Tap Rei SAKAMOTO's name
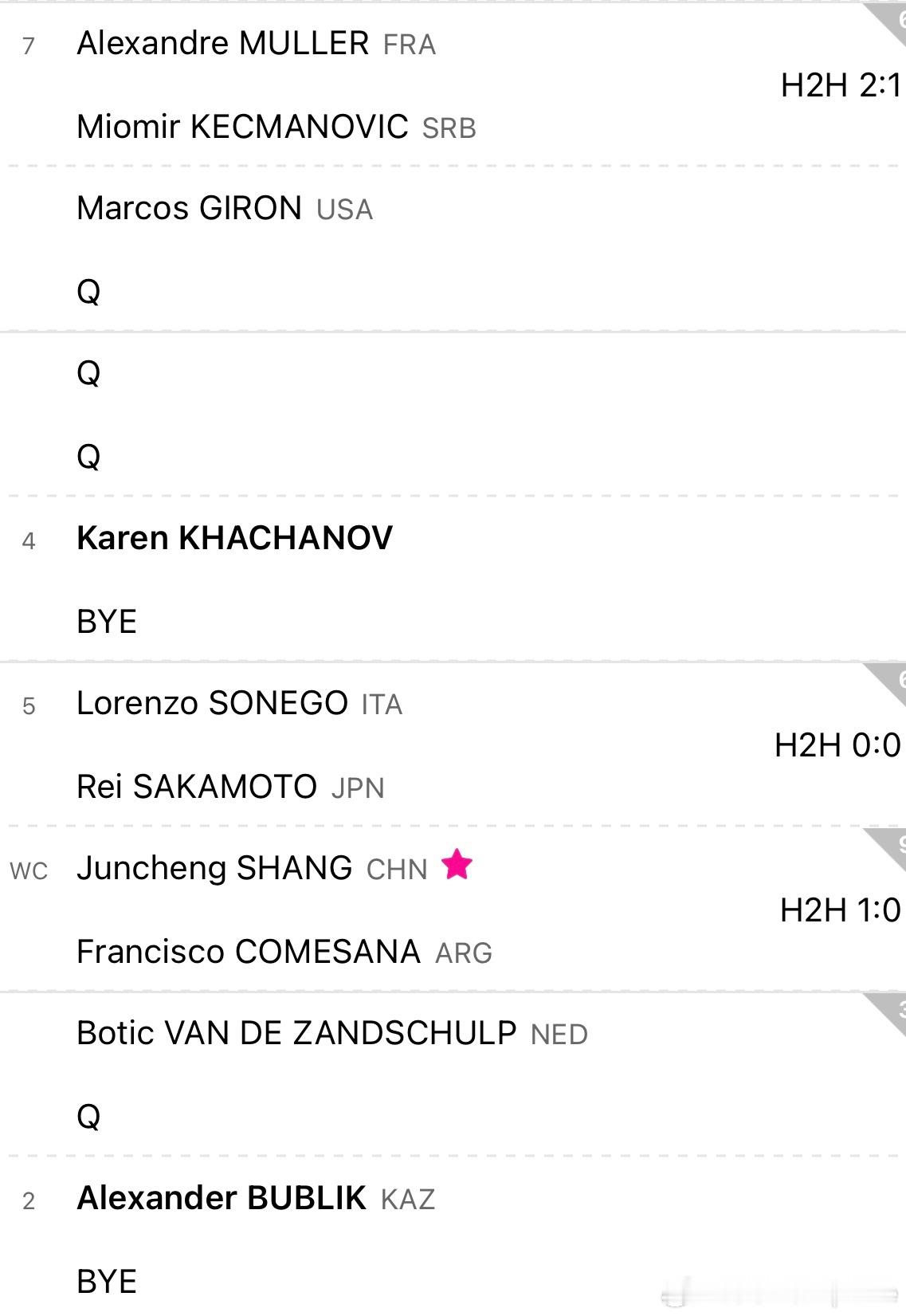 point(197,787)
